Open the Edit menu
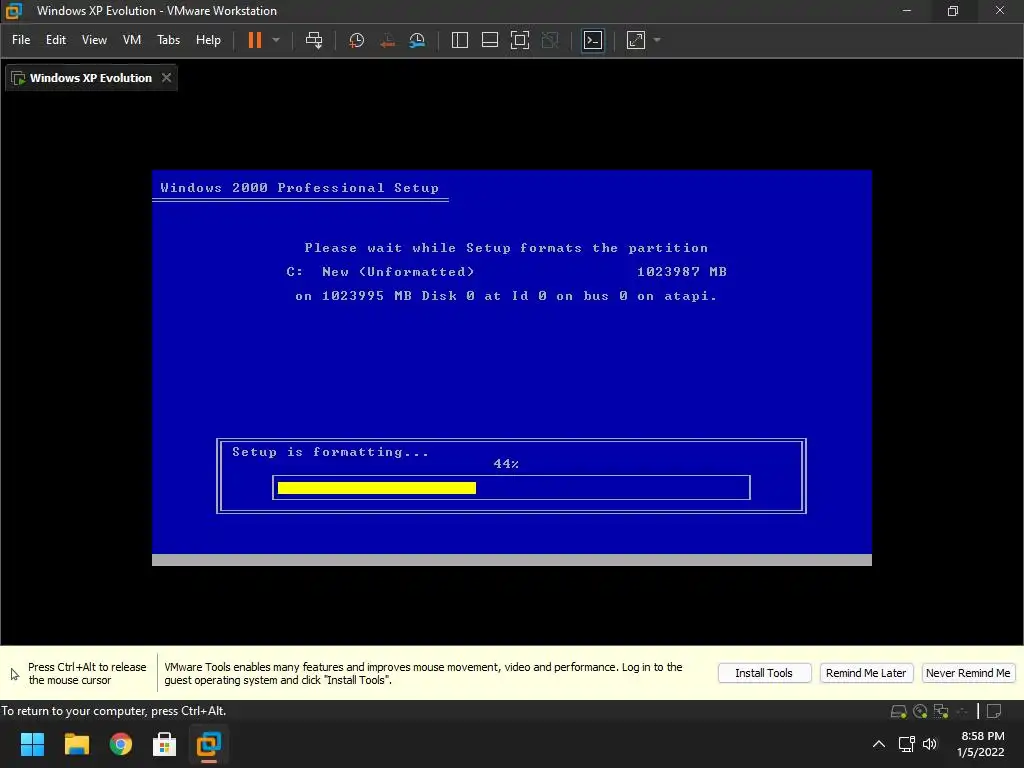The image size is (1024, 768). (x=56, y=40)
